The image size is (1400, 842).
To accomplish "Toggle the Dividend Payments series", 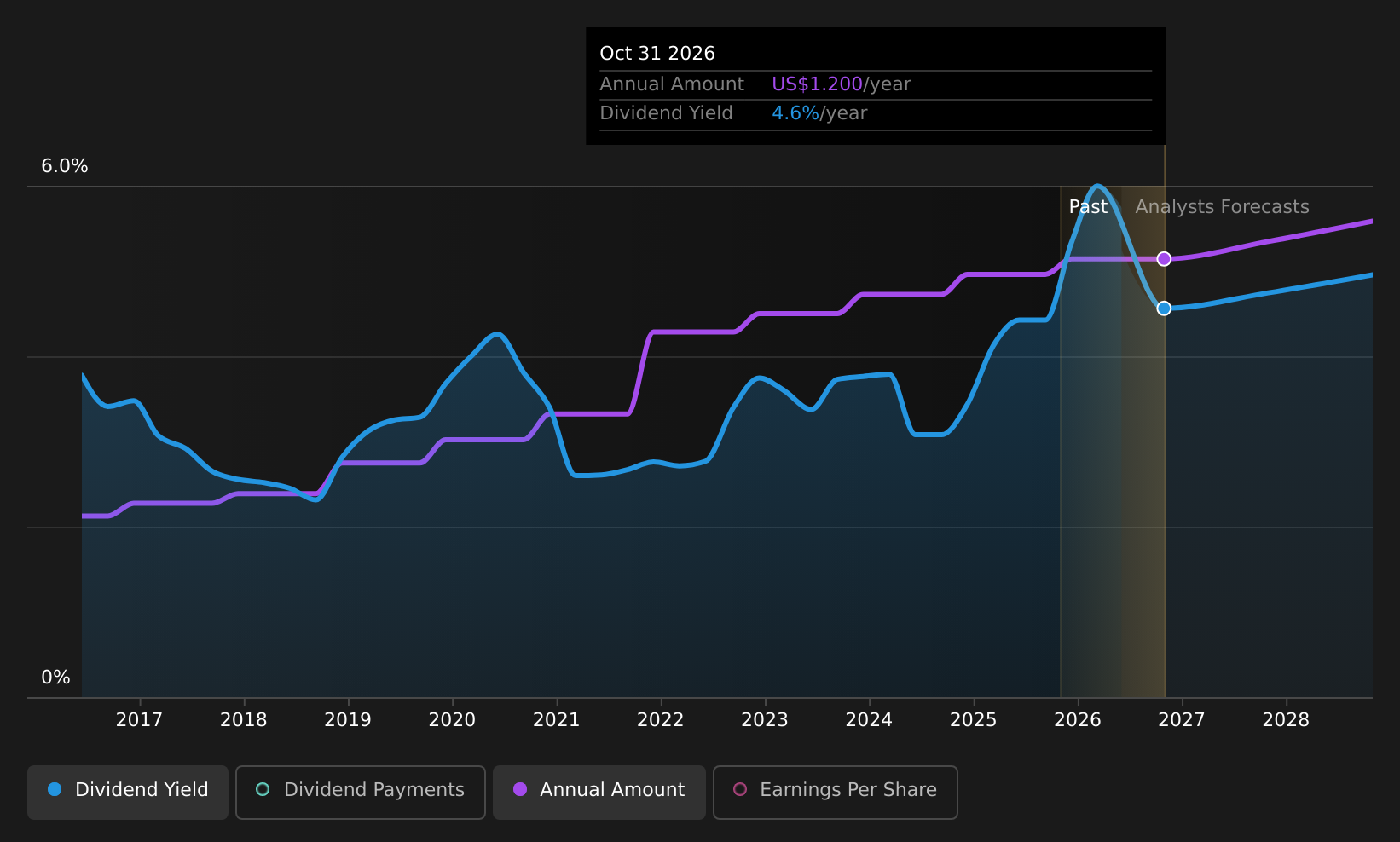I will pos(361,792).
